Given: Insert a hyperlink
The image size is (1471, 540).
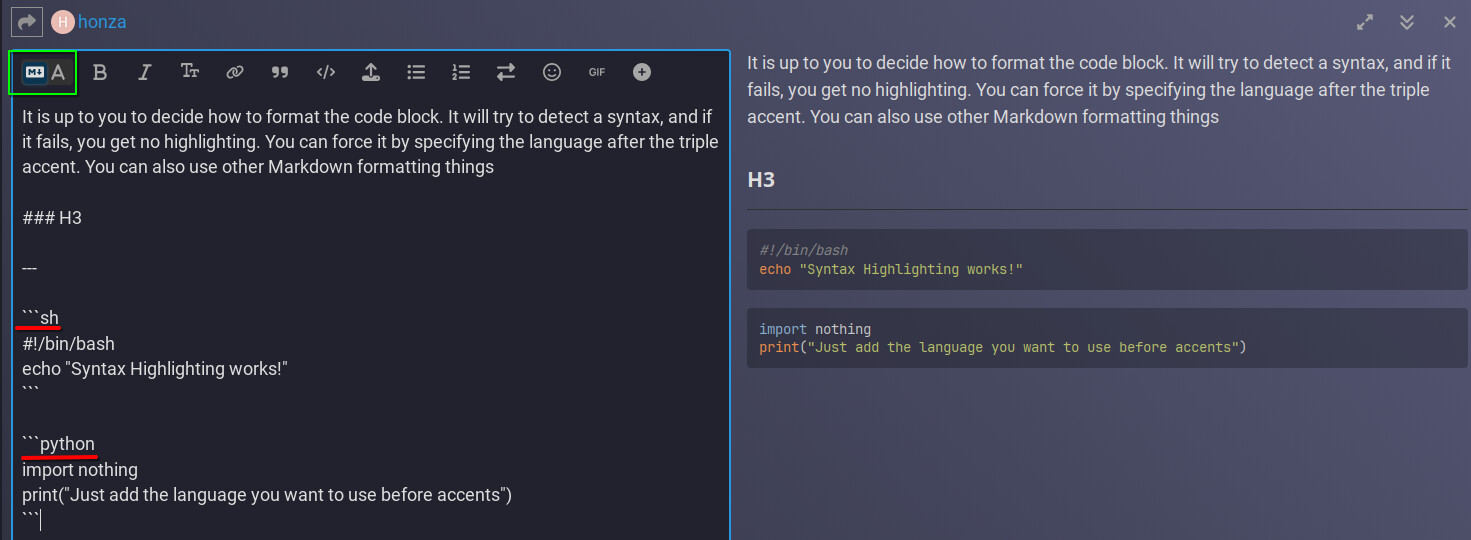Looking at the screenshot, I should click(235, 72).
